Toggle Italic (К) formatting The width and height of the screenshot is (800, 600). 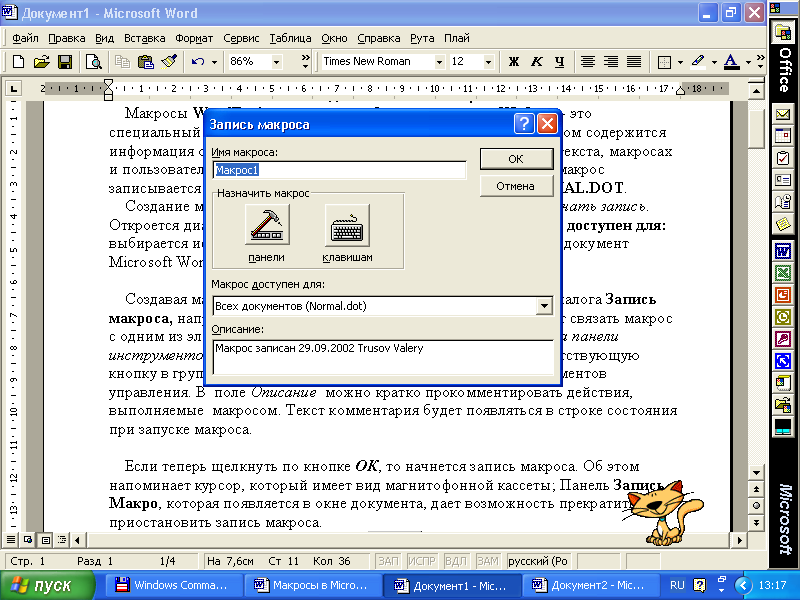pos(537,62)
